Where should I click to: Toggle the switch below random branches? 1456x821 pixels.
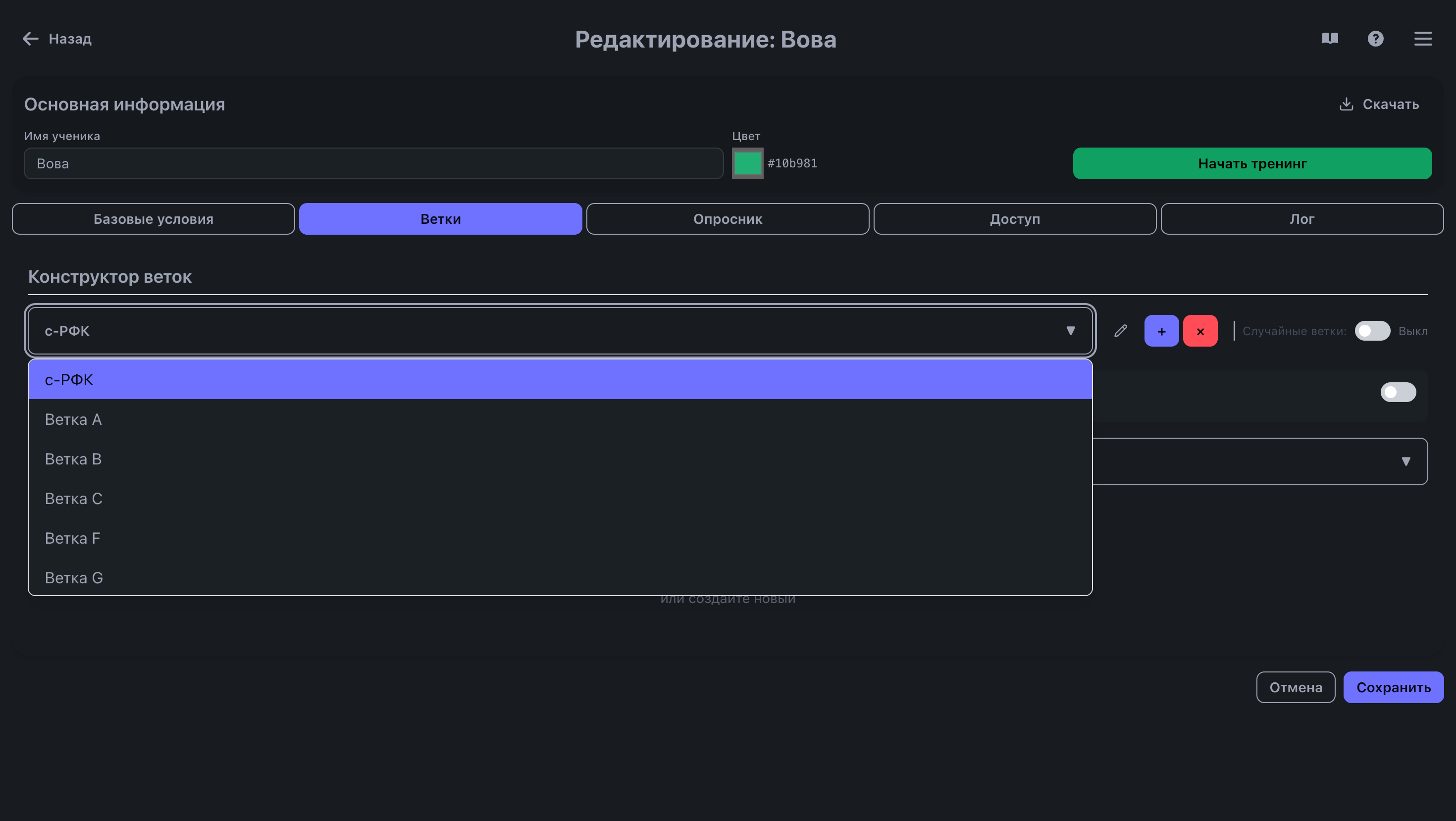pyautogui.click(x=1398, y=392)
